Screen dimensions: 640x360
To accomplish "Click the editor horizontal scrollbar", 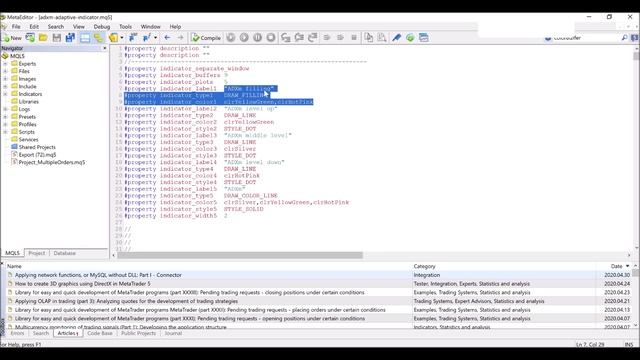I will click(x=240, y=255).
